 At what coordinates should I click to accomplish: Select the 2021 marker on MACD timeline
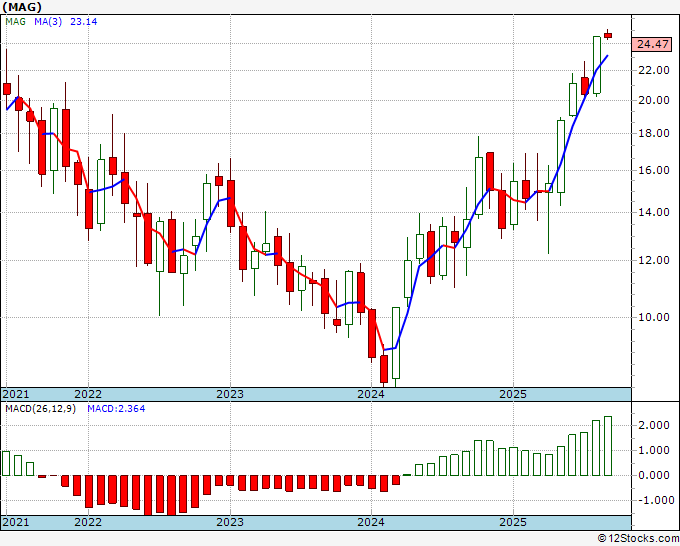[x=16, y=522]
